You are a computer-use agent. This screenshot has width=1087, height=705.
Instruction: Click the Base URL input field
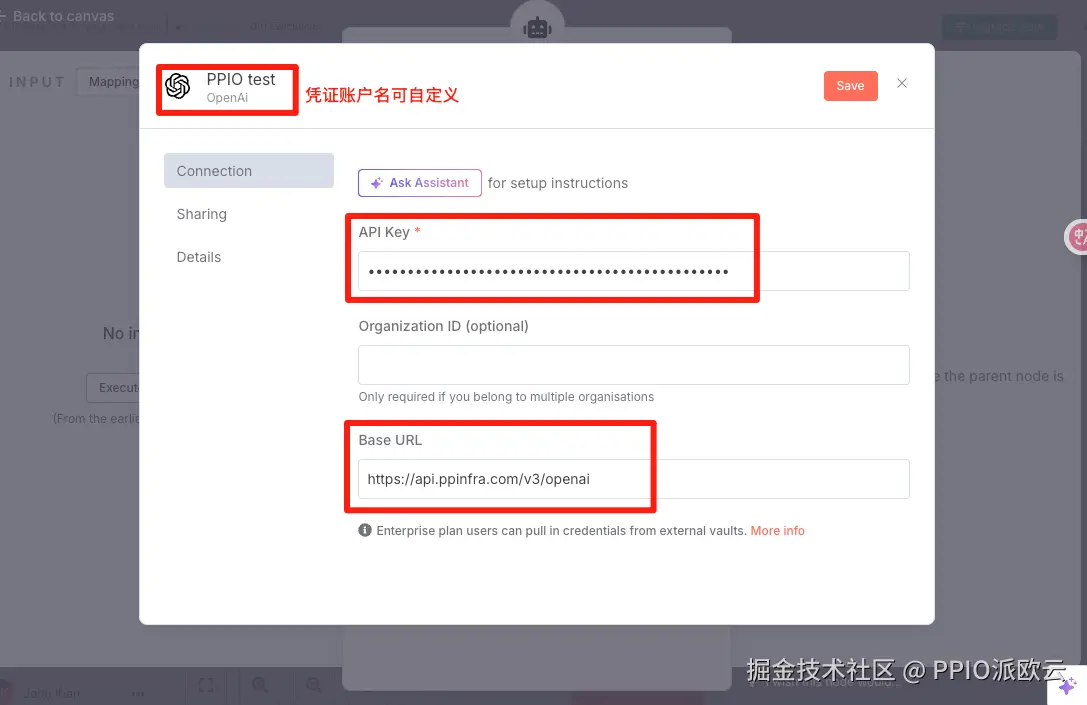[x=634, y=479]
